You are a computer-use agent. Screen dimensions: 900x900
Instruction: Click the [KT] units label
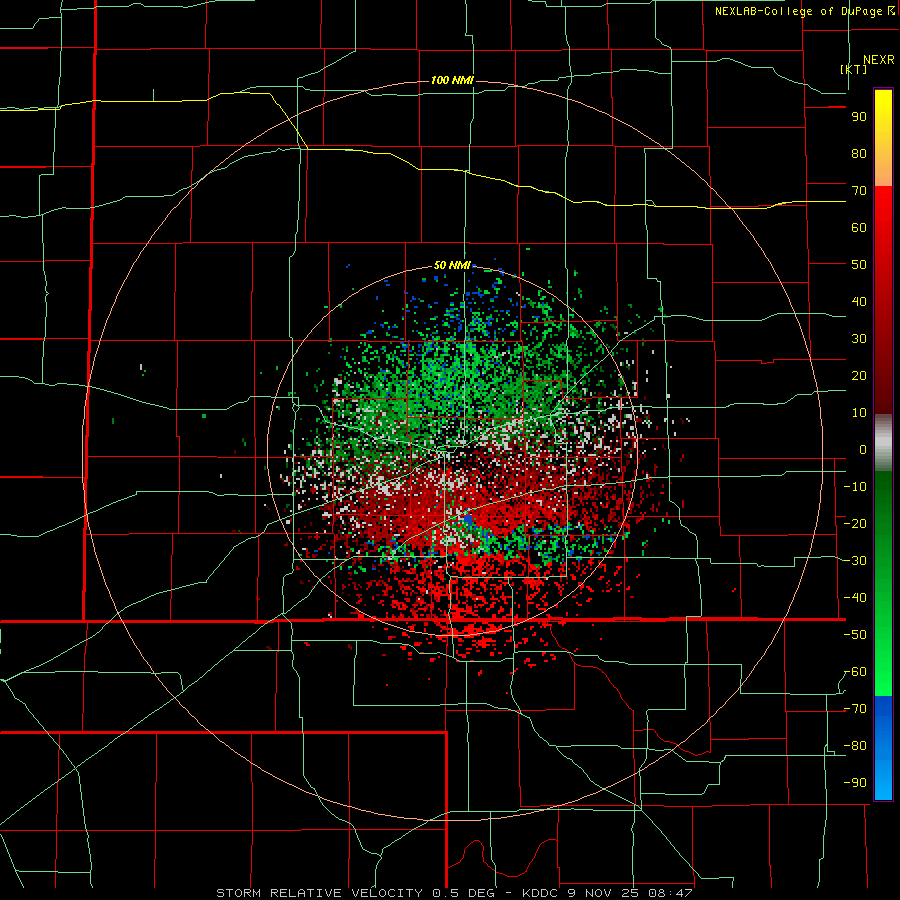click(x=854, y=69)
